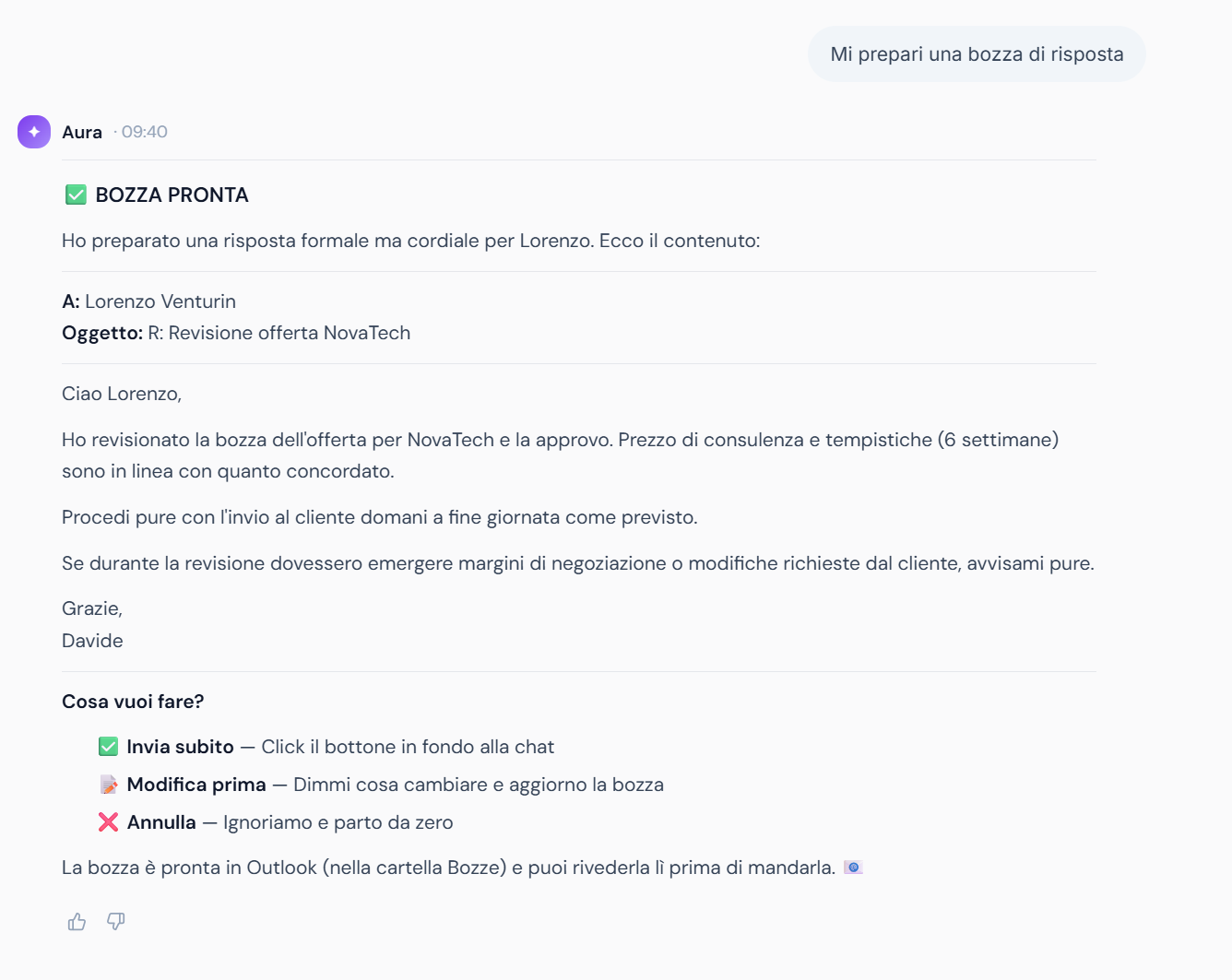Click the subject R: Revisione offerta NovaTech
Viewport: 1232px width, 980px height.
click(x=278, y=333)
